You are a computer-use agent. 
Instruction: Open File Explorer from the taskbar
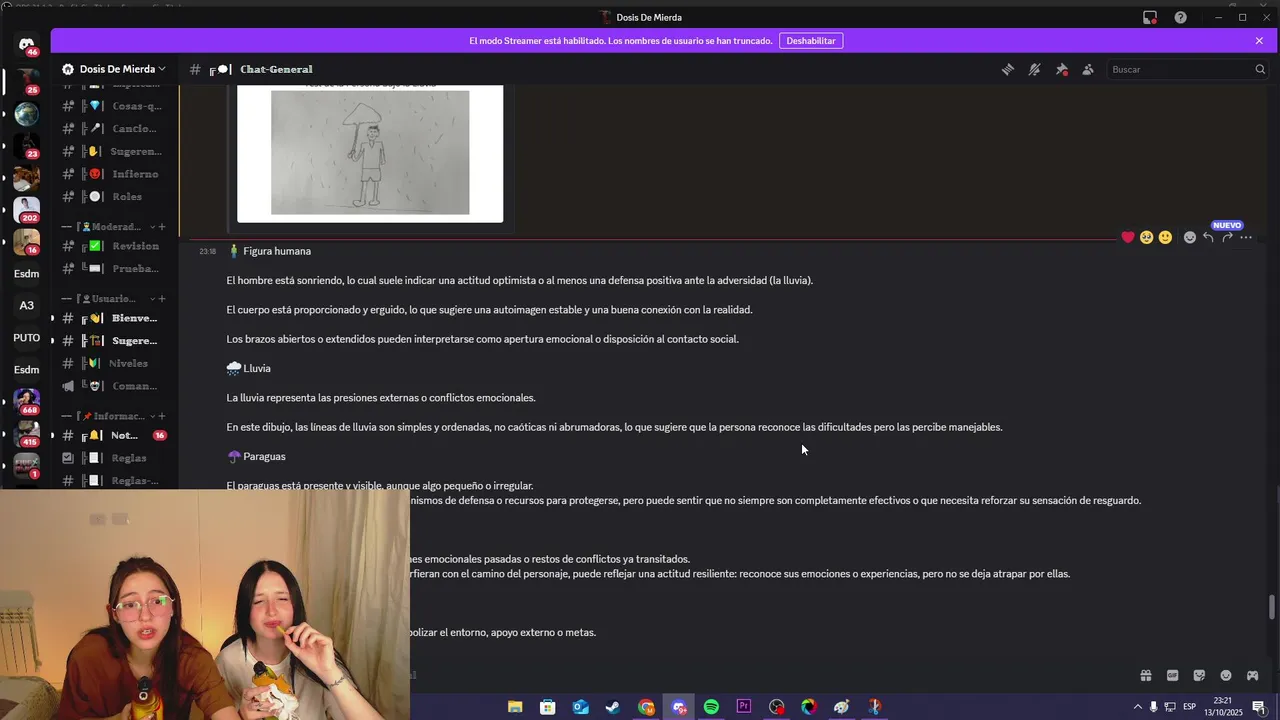515,707
